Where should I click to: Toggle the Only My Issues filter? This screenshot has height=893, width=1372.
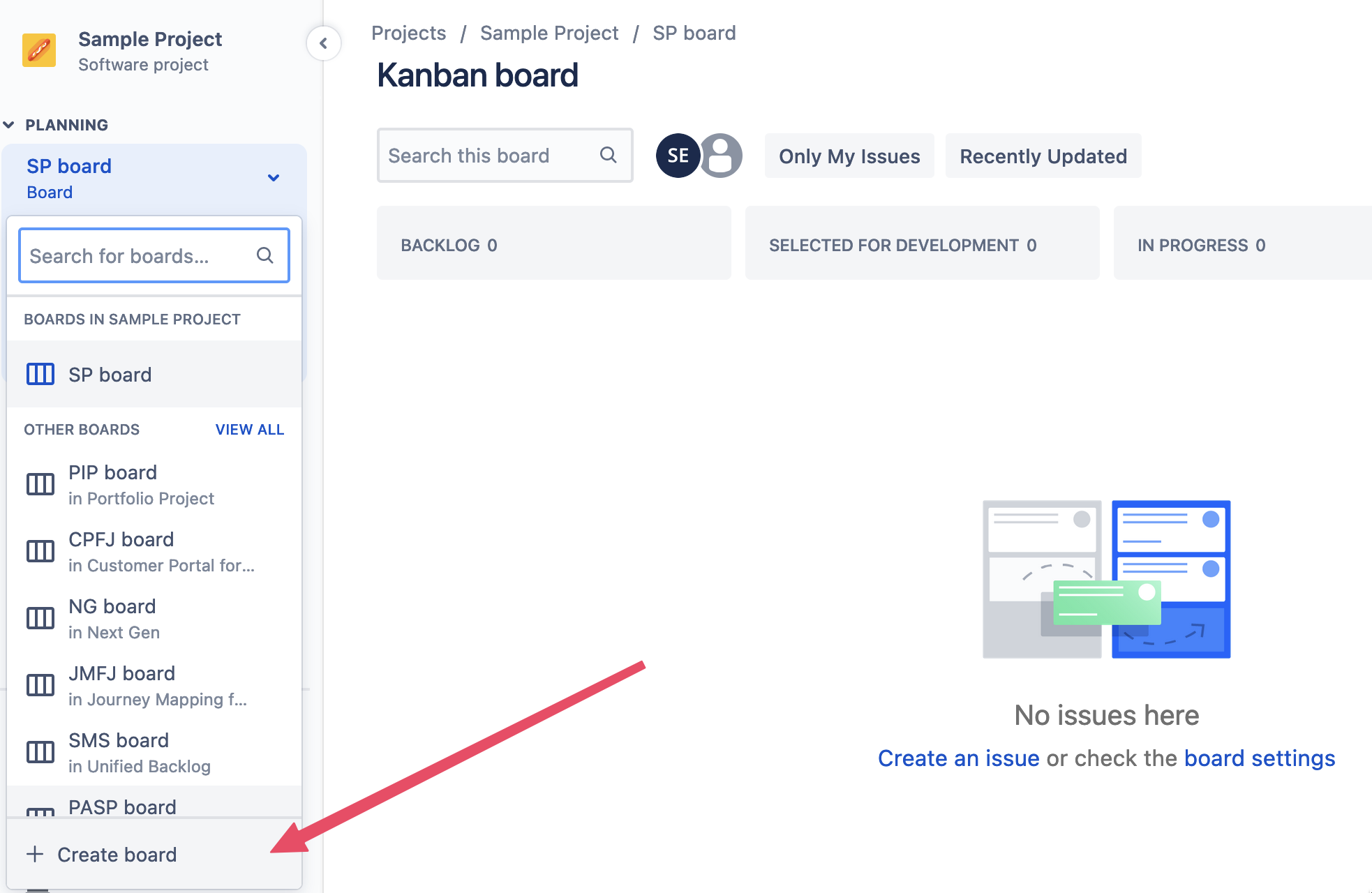(x=849, y=155)
